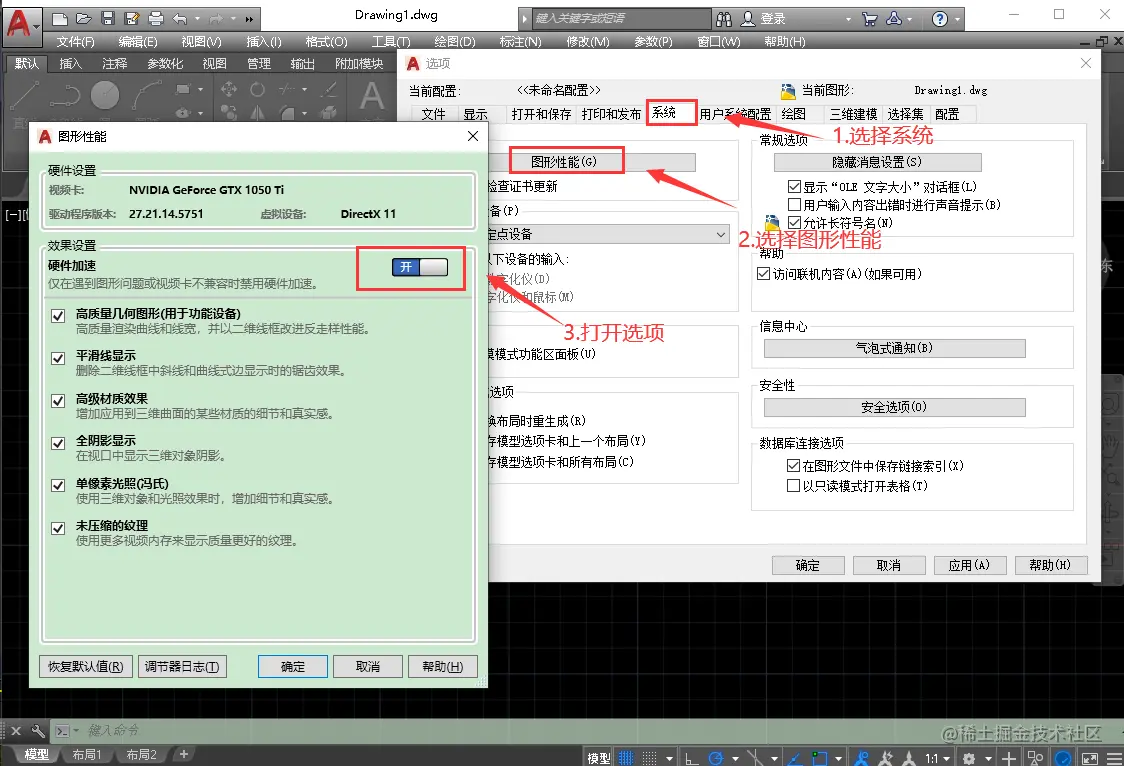The width and height of the screenshot is (1124, 766).
Task: Toggle save link index in drawing file checkbox
Action: [x=793, y=466]
